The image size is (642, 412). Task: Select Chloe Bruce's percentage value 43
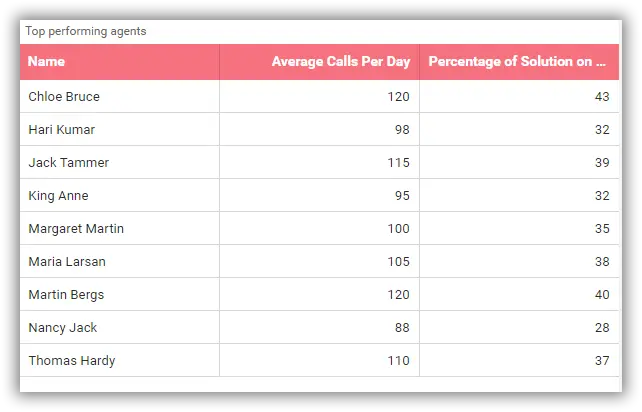602,97
